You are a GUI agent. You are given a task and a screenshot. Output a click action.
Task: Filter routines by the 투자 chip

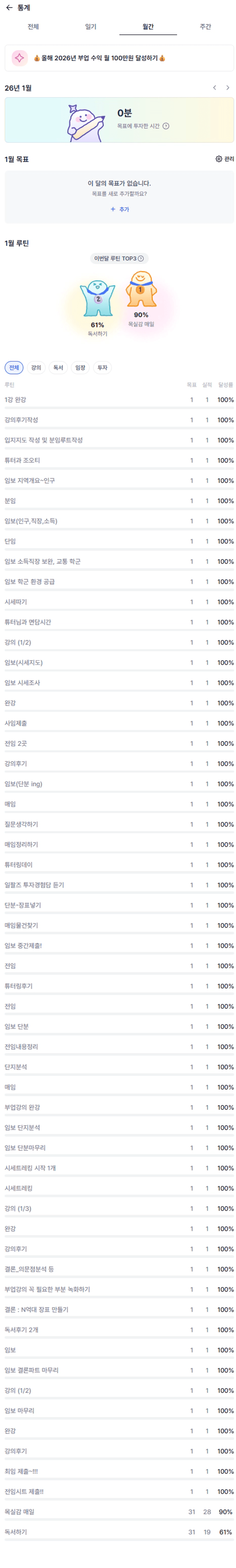coord(102,368)
